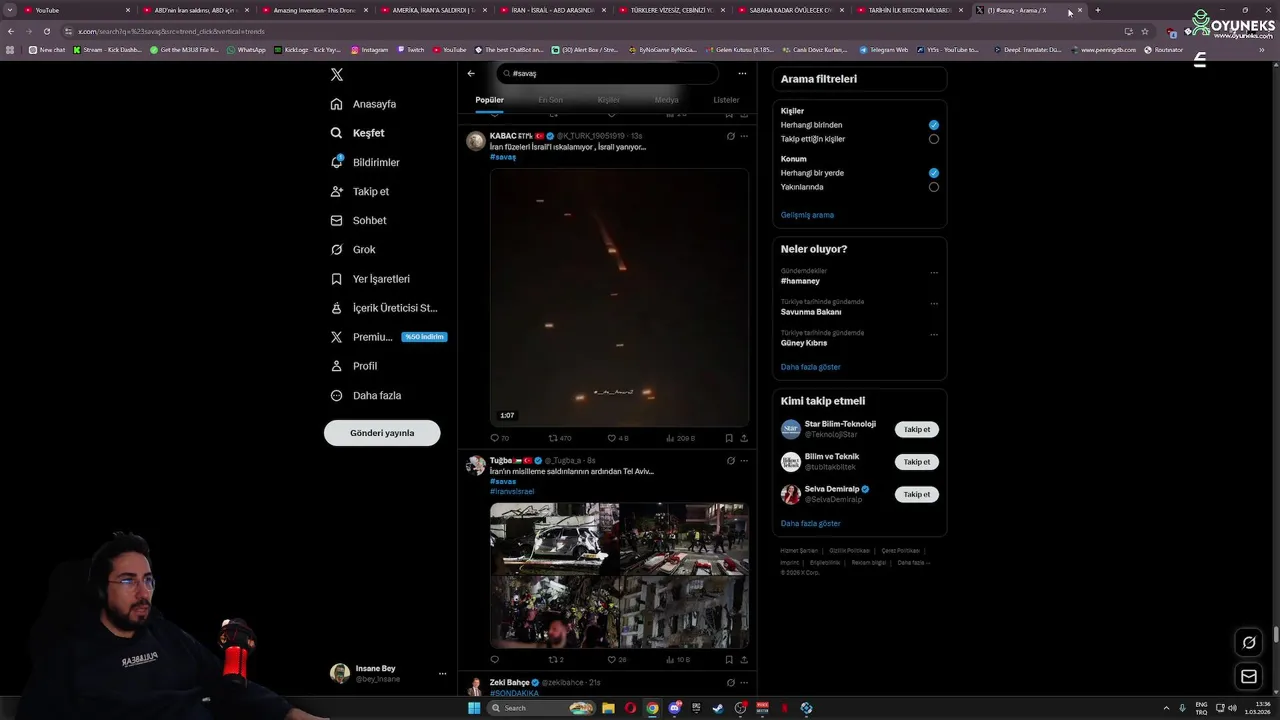Screen dimensions: 1280x720
Task: Click Daha göster under Neler oluyor
Action: pyautogui.click(x=810, y=367)
